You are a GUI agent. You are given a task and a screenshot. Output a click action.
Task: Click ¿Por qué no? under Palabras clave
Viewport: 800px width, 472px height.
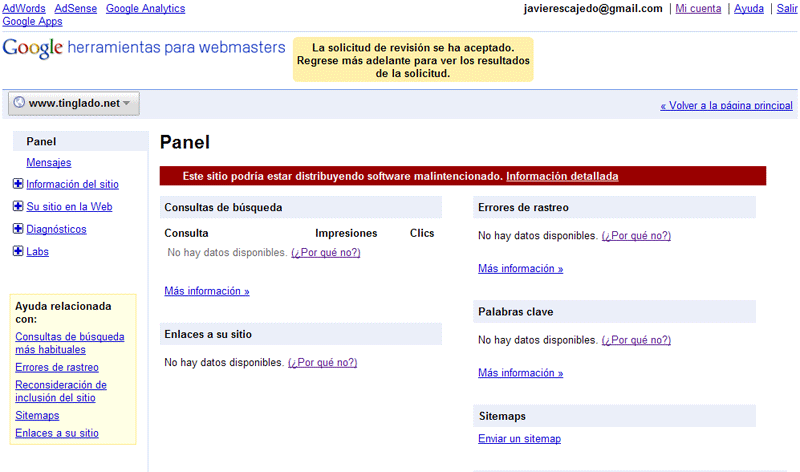[x=636, y=341]
